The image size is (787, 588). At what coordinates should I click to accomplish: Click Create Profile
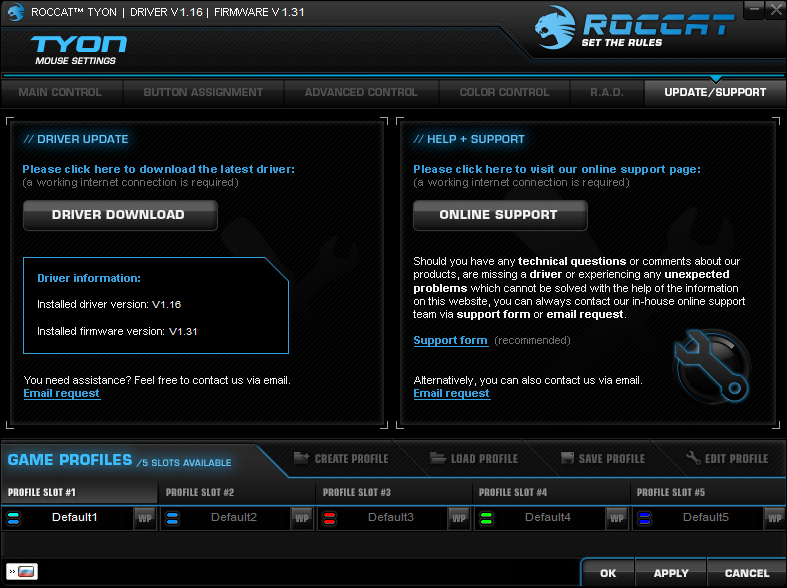click(x=341, y=459)
